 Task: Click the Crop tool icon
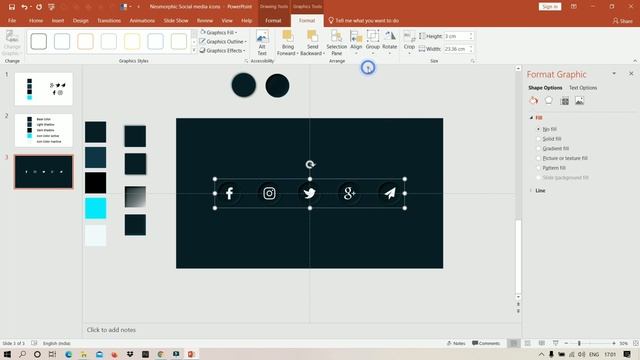(409, 37)
